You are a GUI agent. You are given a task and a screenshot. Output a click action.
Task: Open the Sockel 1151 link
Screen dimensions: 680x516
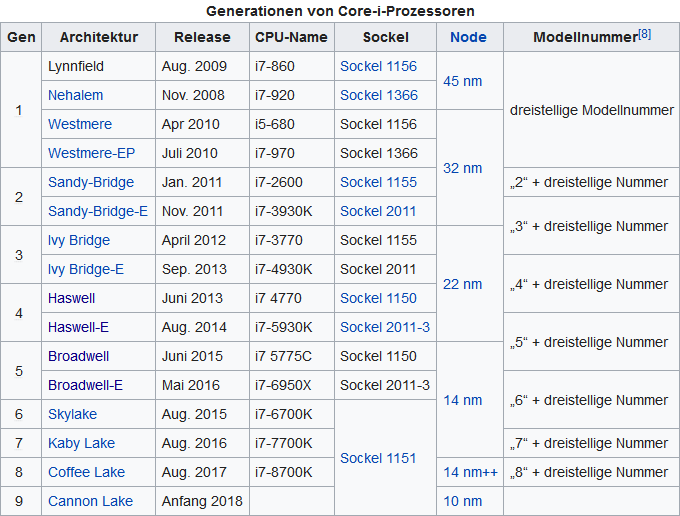click(378, 458)
